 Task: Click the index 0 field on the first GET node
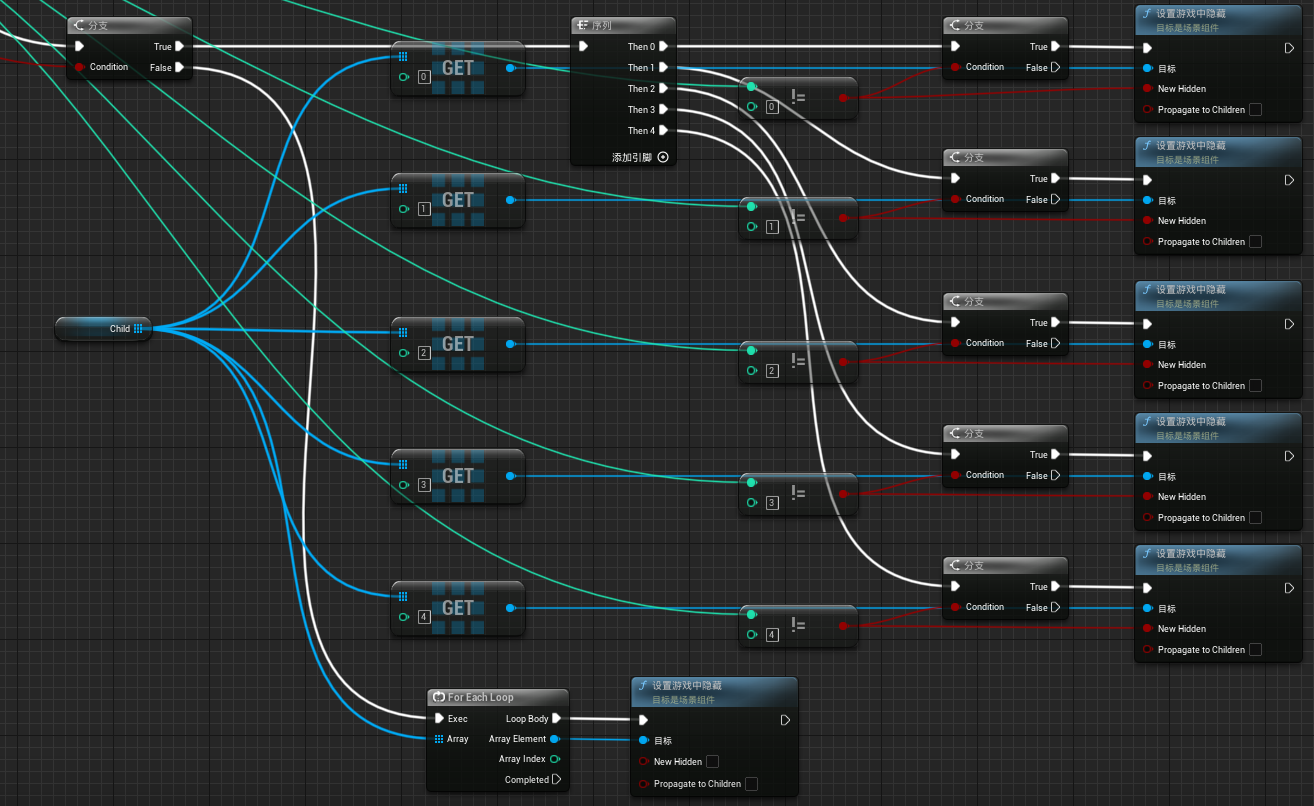click(424, 77)
